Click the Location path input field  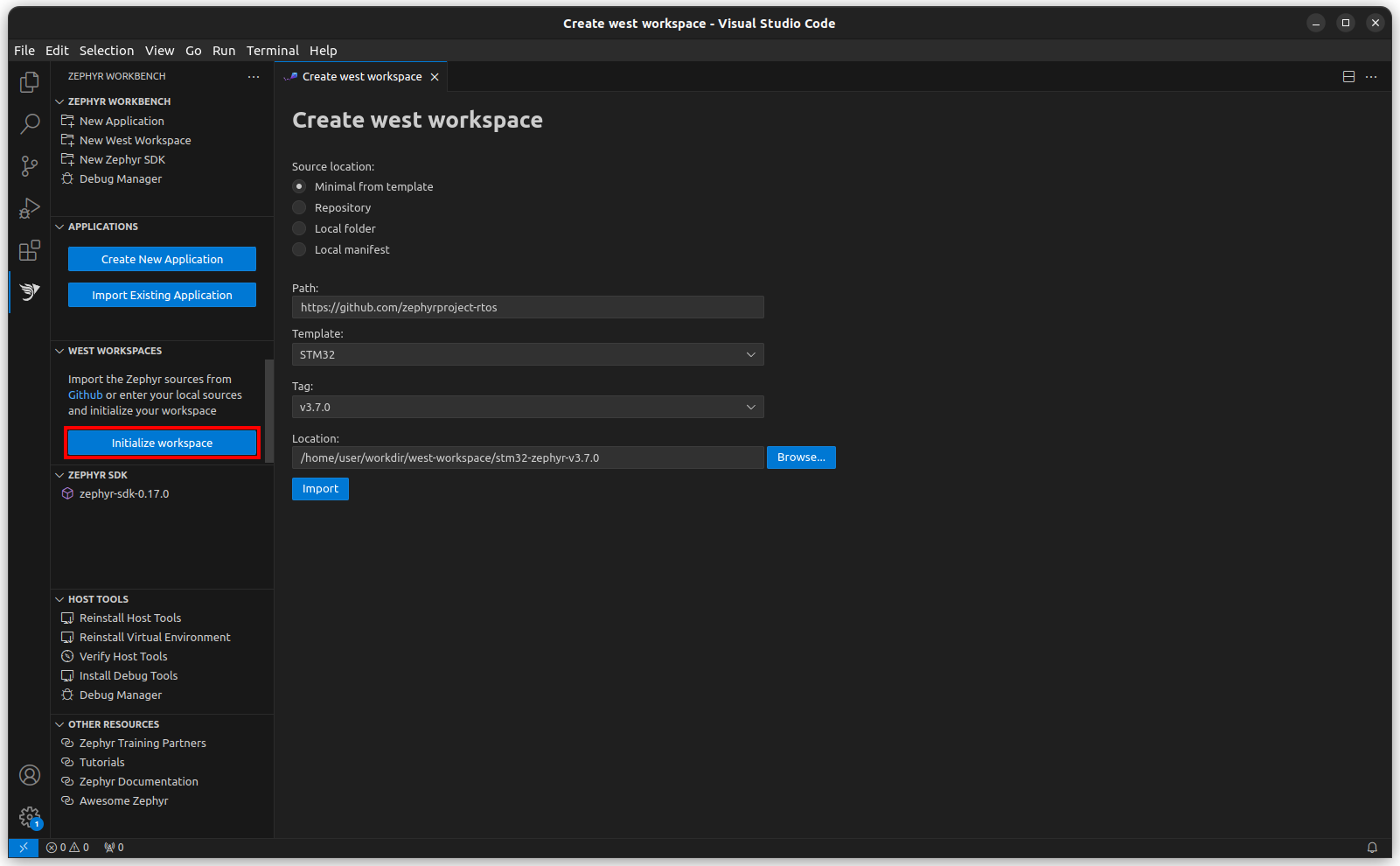pos(527,458)
